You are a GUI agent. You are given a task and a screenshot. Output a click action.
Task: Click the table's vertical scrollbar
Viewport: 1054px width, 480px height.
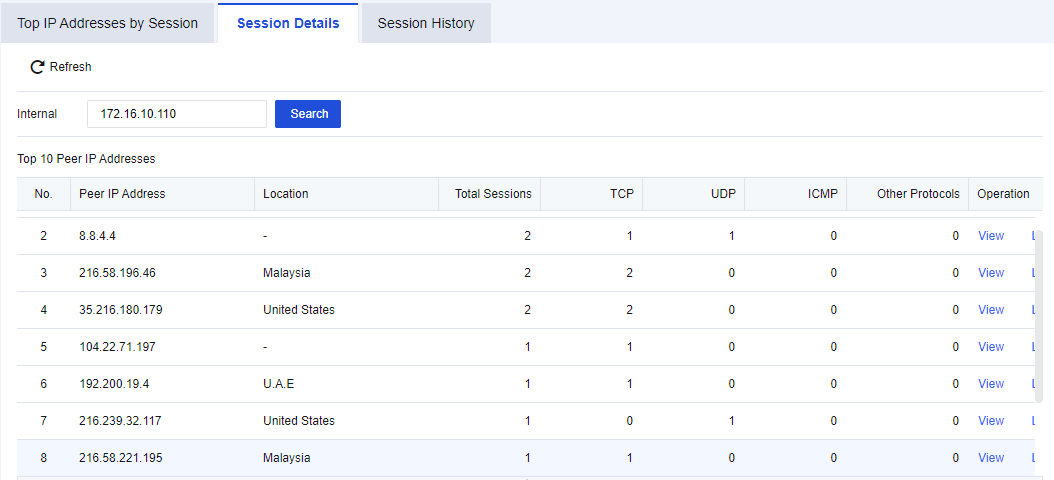1039,320
